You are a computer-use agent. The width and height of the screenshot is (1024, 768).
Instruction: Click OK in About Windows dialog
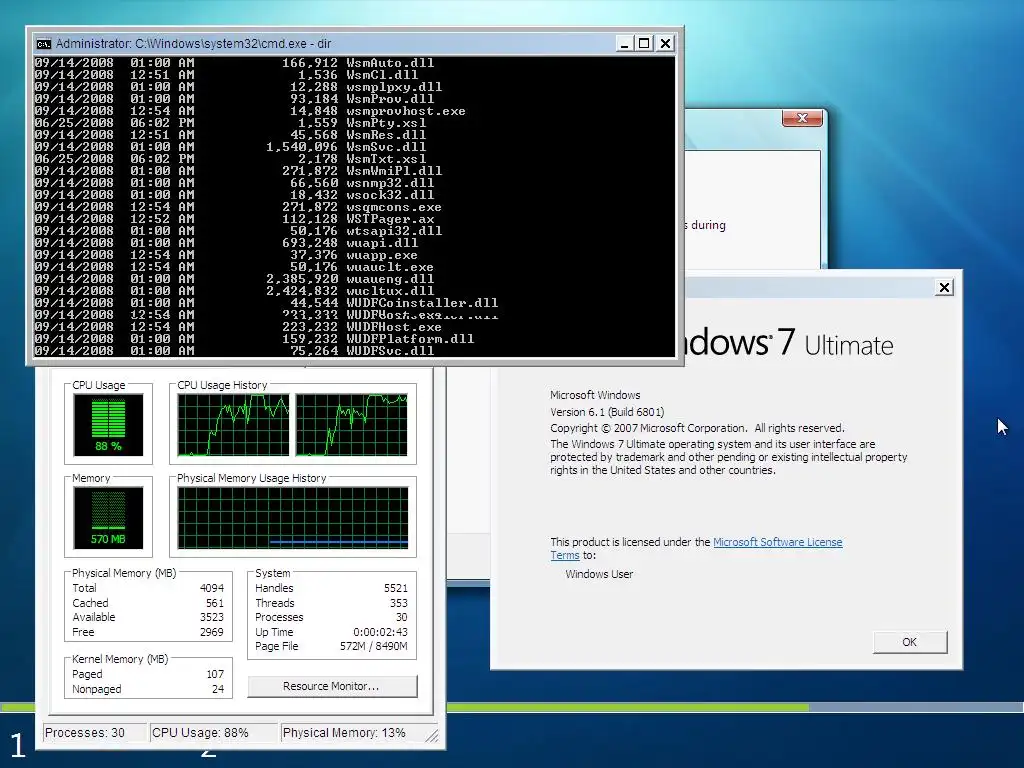(910, 642)
